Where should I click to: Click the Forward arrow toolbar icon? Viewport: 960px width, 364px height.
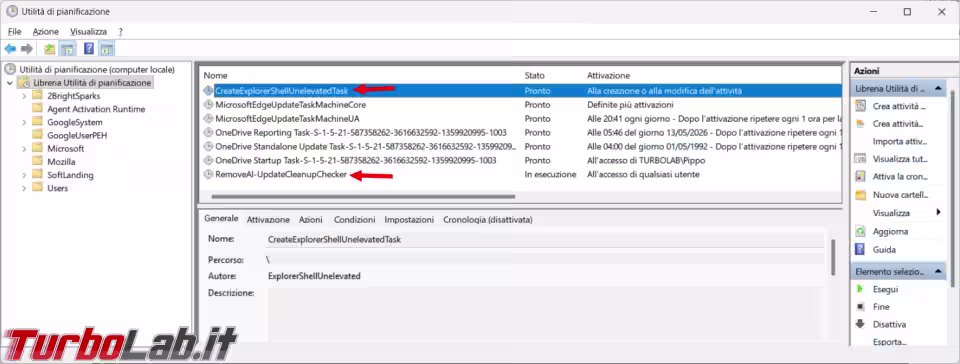(x=26, y=49)
